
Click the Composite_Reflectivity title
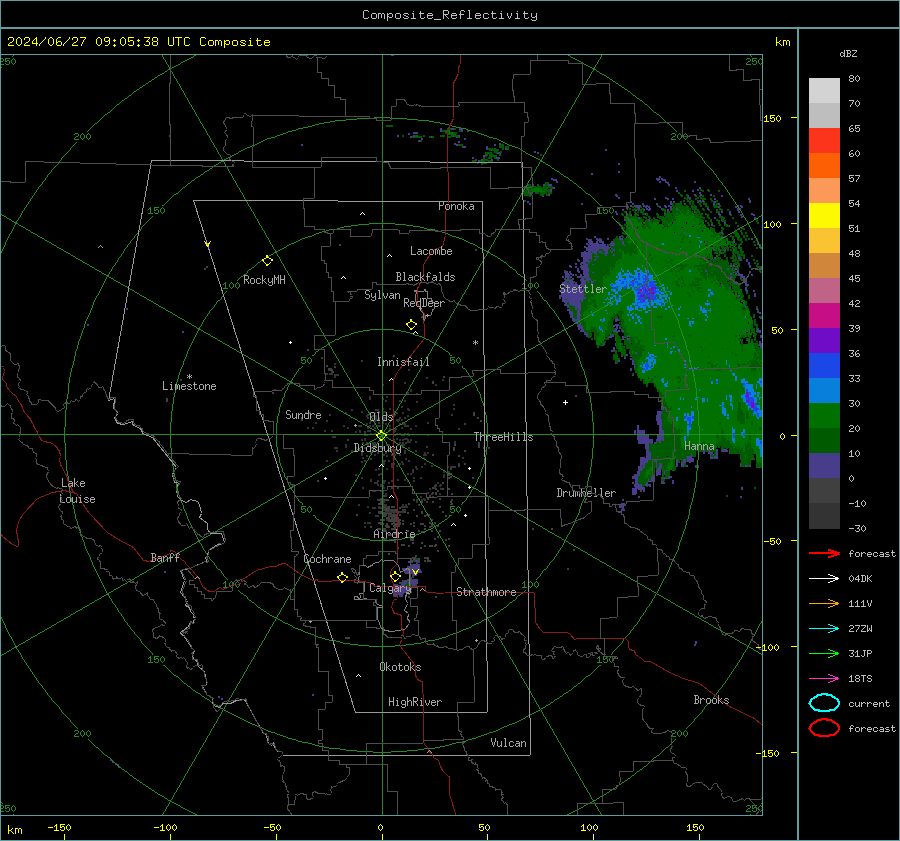[x=450, y=15]
